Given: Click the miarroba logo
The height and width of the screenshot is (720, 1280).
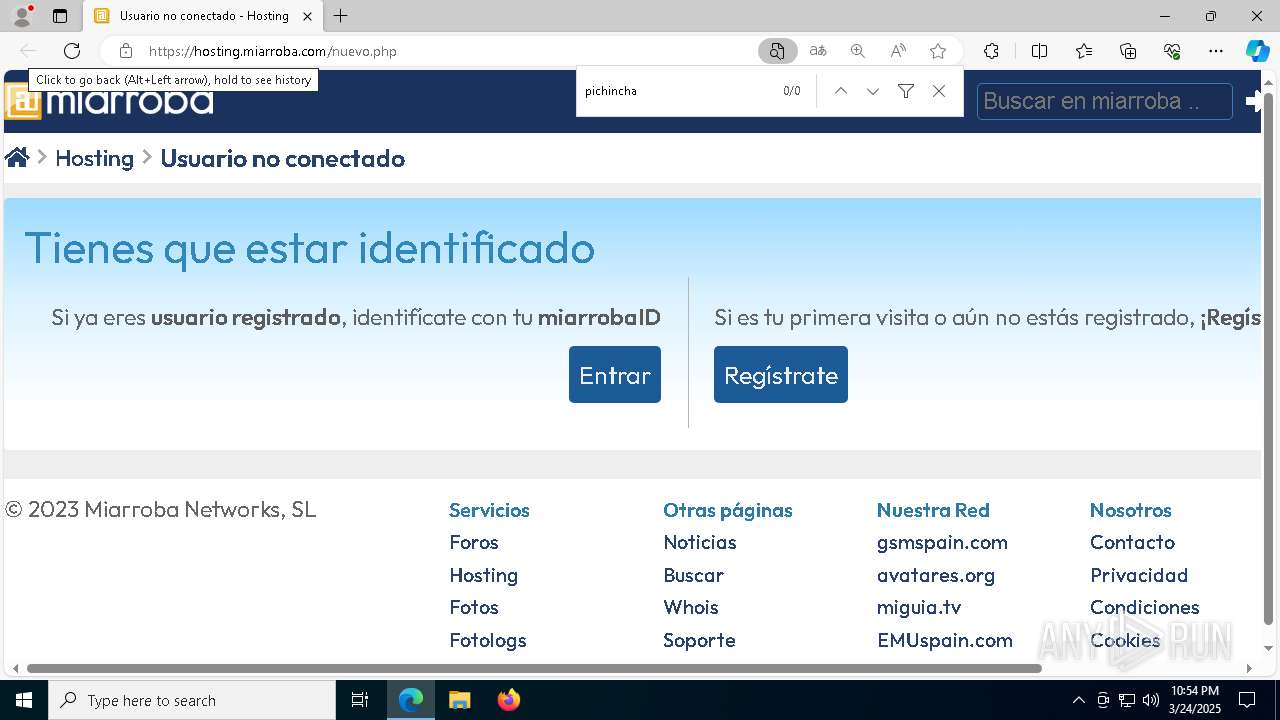Looking at the screenshot, I should click(x=108, y=101).
